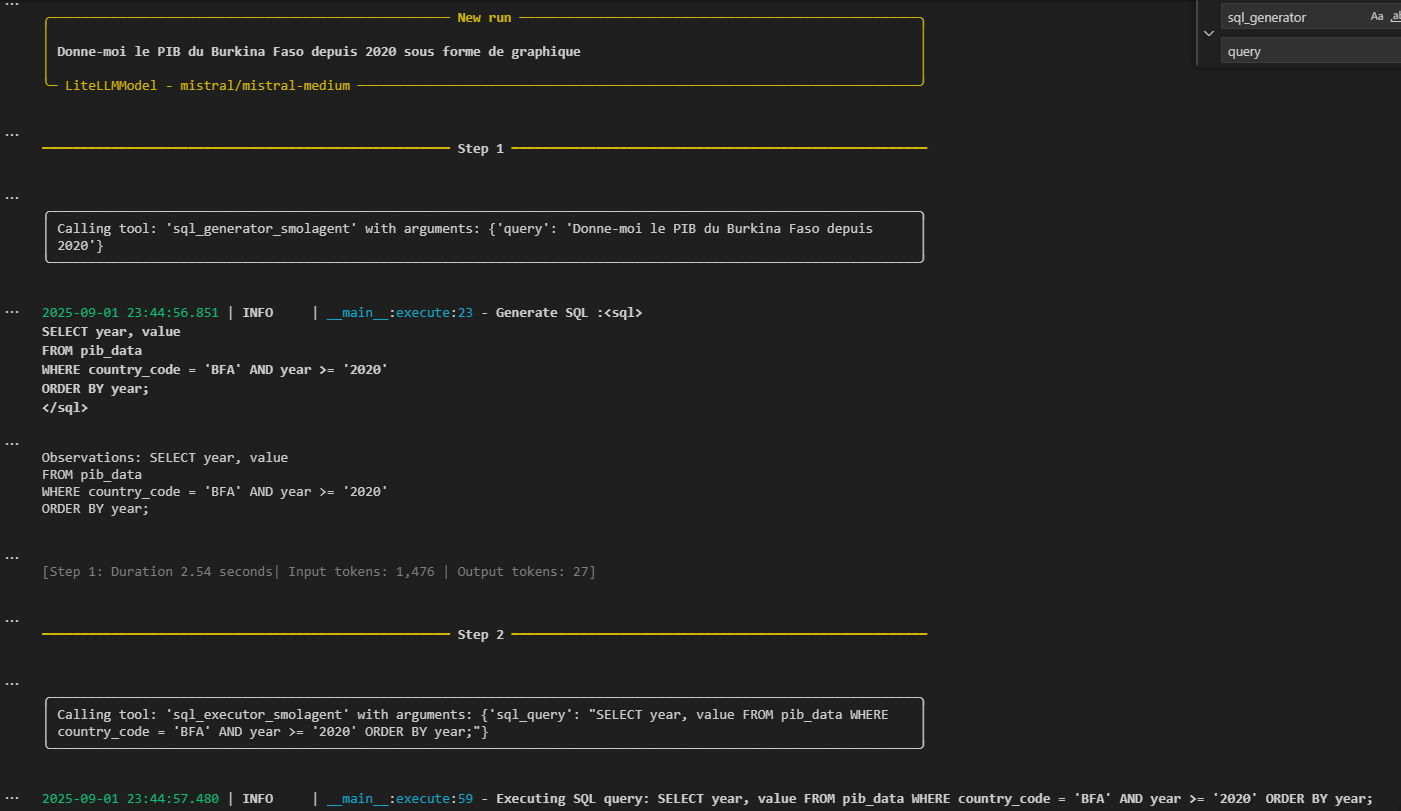Screen dimensions: 1401x811
Task: Click the execute:23 log source reference
Action: click(434, 313)
